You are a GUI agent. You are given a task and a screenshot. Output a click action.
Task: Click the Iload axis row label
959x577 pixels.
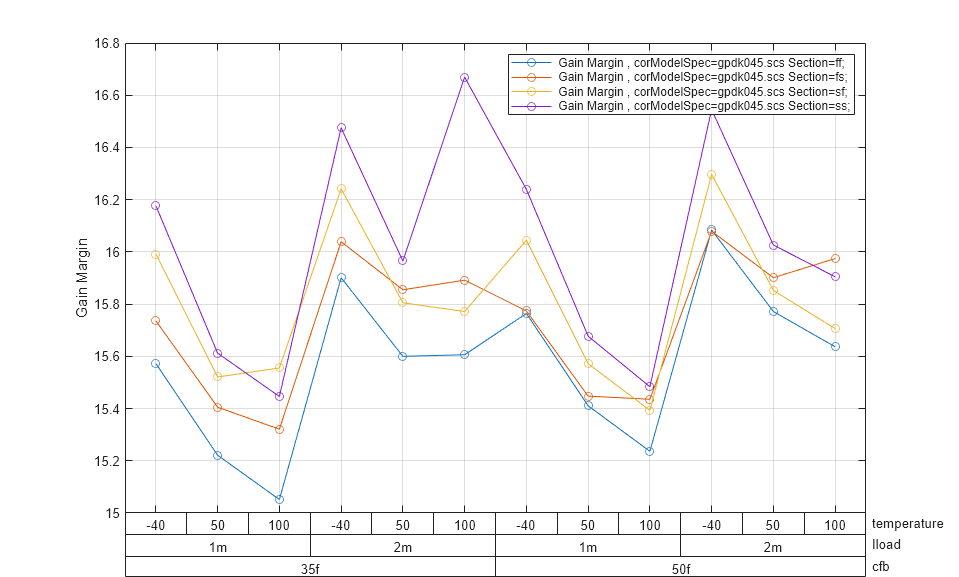click(887, 546)
